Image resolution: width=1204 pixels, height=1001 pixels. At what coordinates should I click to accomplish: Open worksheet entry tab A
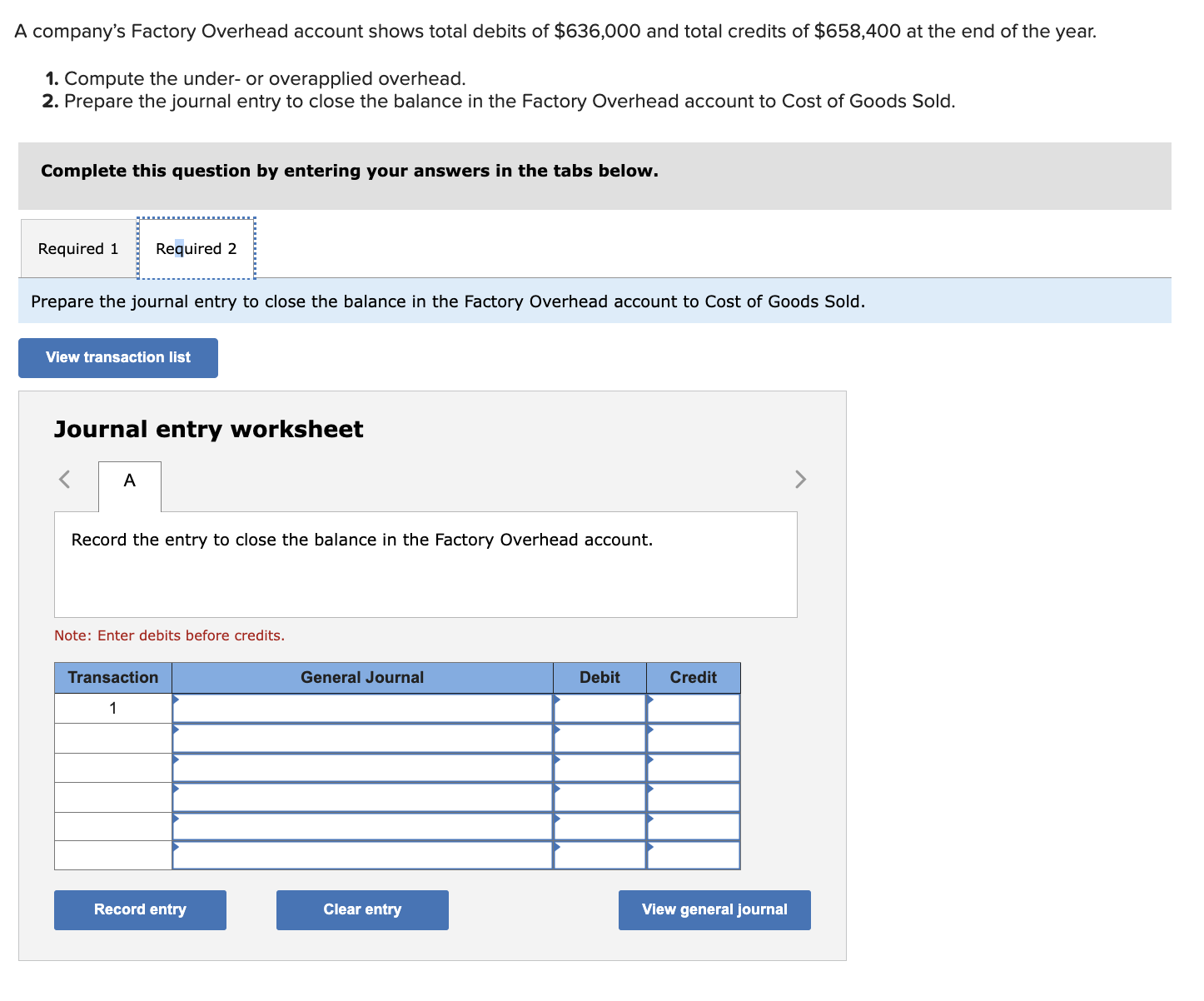click(x=129, y=481)
